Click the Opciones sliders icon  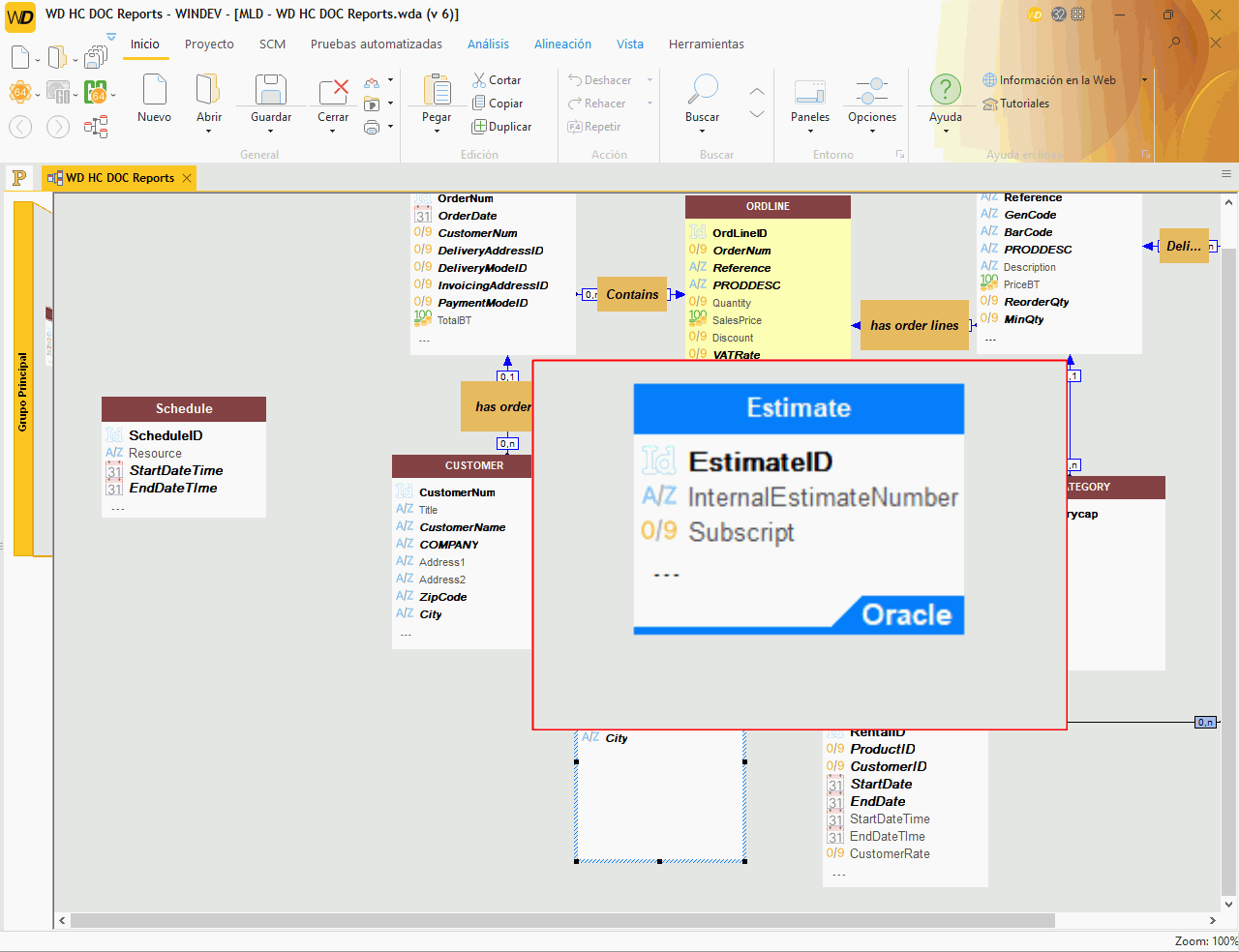[872, 91]
